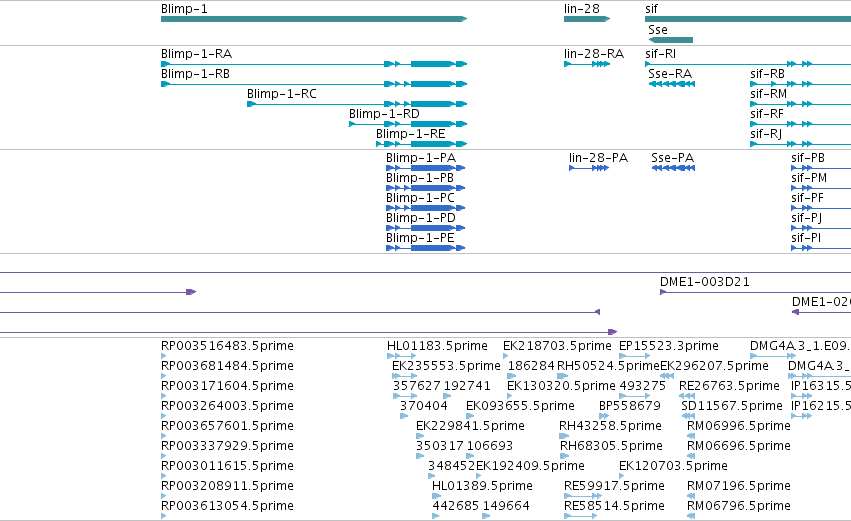Image resolution: width=851 pixels, height=521 pixels.
Task: Select the sif-PM protein label
Action: click(x=809, y=178)
